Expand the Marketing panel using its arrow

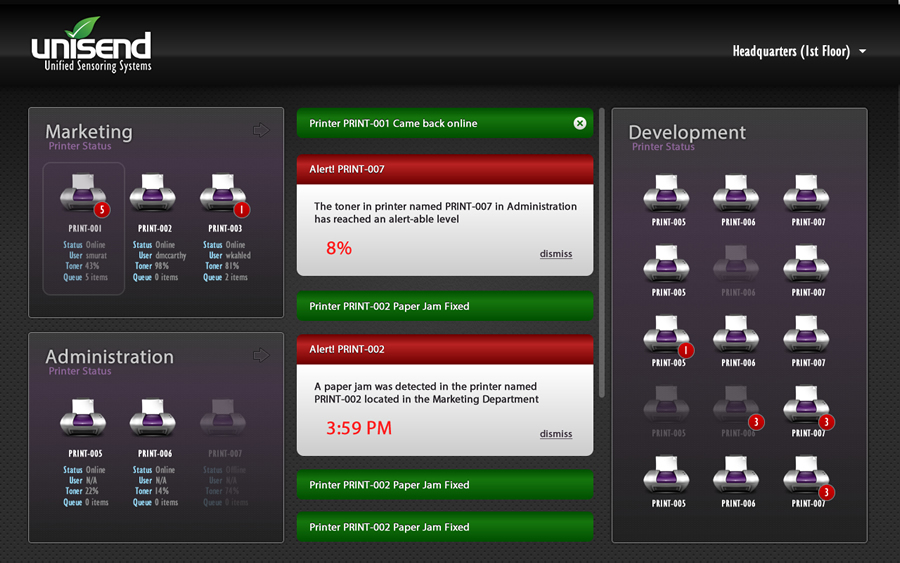coord(262,130)
